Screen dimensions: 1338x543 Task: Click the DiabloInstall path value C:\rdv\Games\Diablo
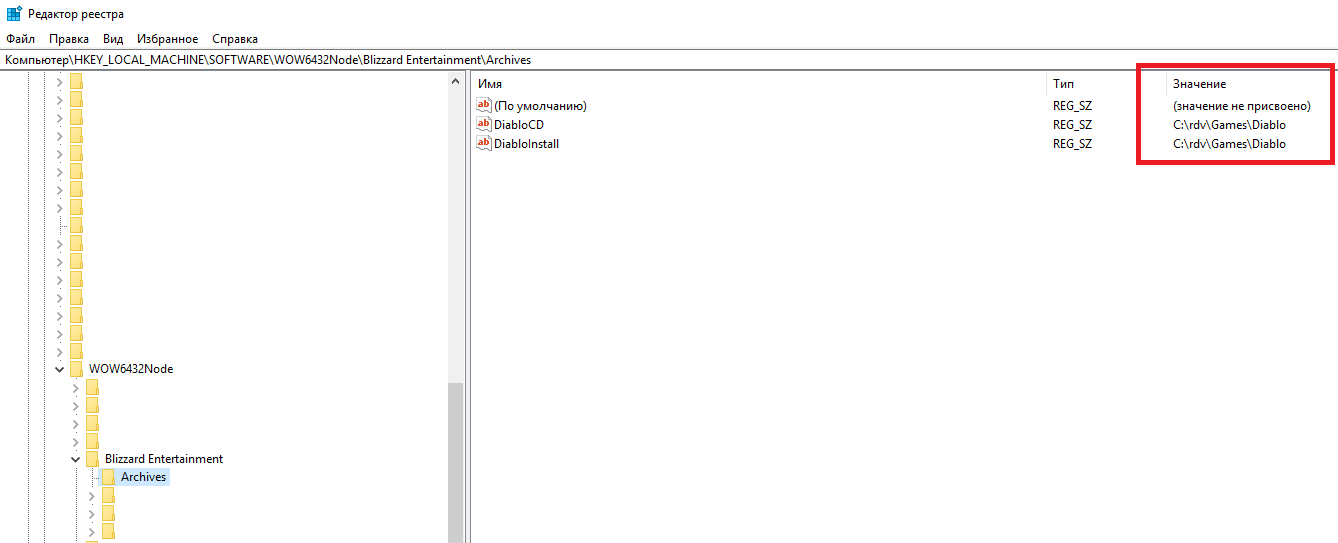[x=1229, y=144]
